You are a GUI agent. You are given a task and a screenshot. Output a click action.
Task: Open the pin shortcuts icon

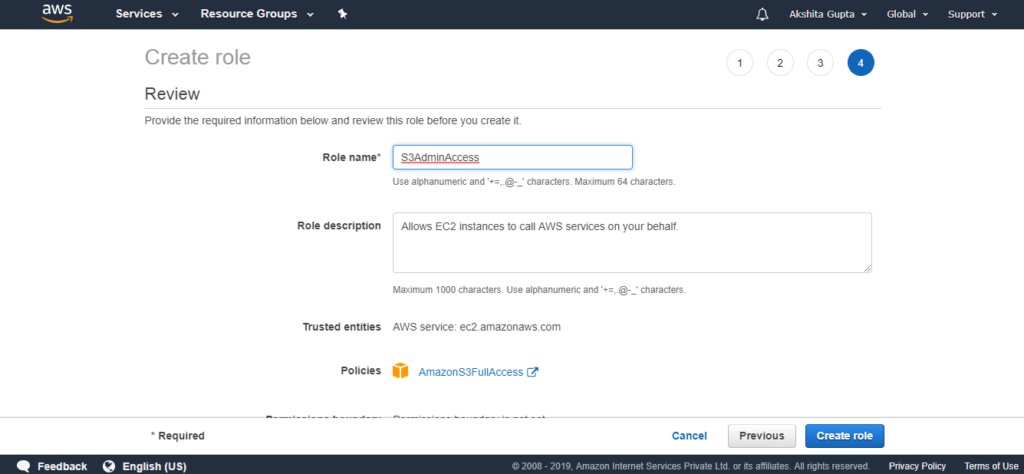coord(342,14)
